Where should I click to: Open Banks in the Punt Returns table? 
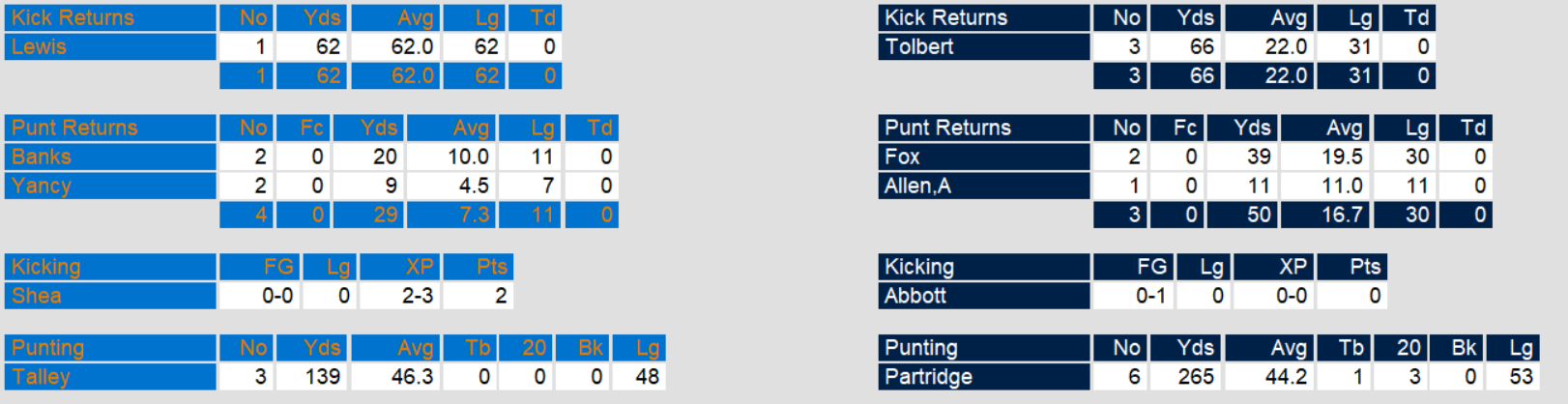coord(42,157)
